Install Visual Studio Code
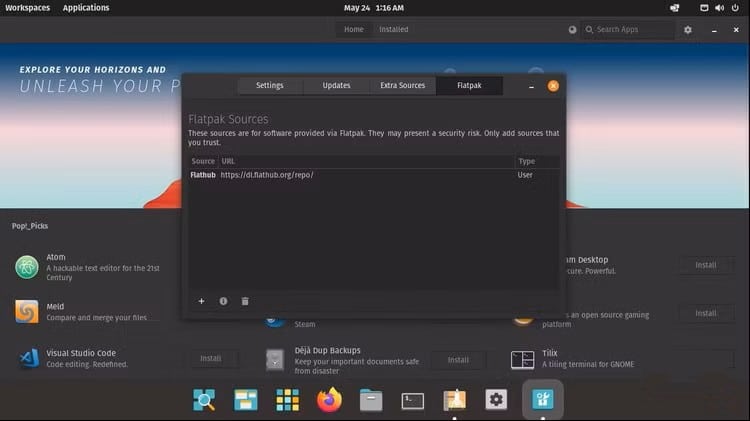This screenshot has height=421, width=750. (x=210, y=358)
